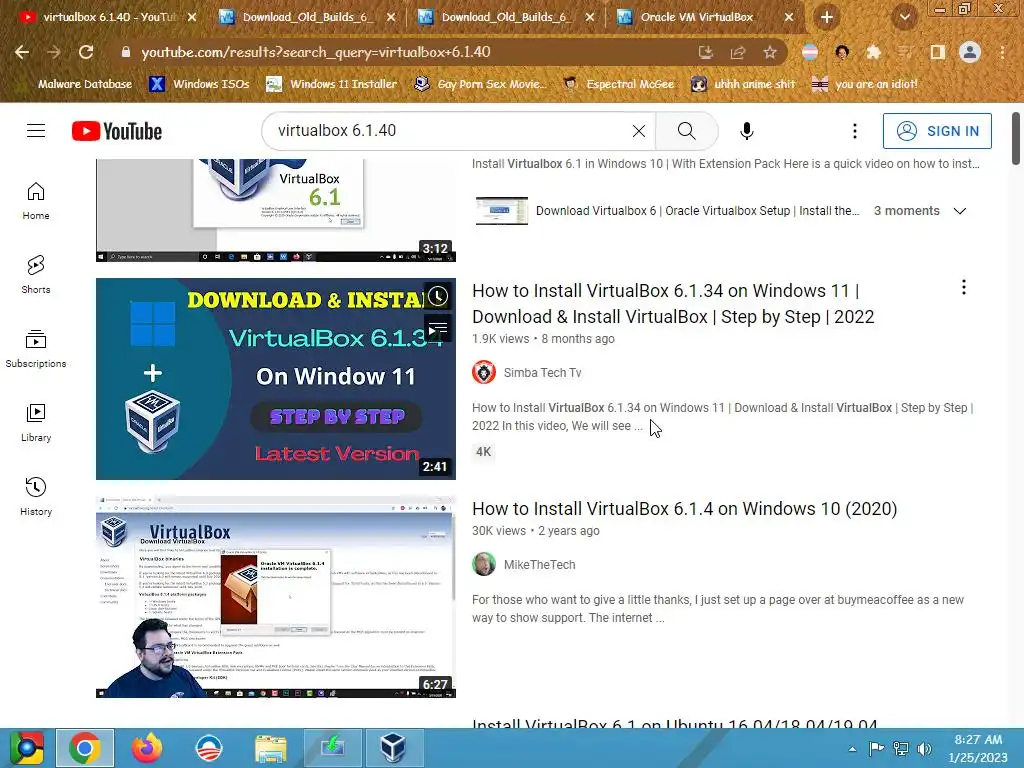Click the page vertical scrollbar thumb
This screenshot has width=1024, height=768.
[1016, 138]
